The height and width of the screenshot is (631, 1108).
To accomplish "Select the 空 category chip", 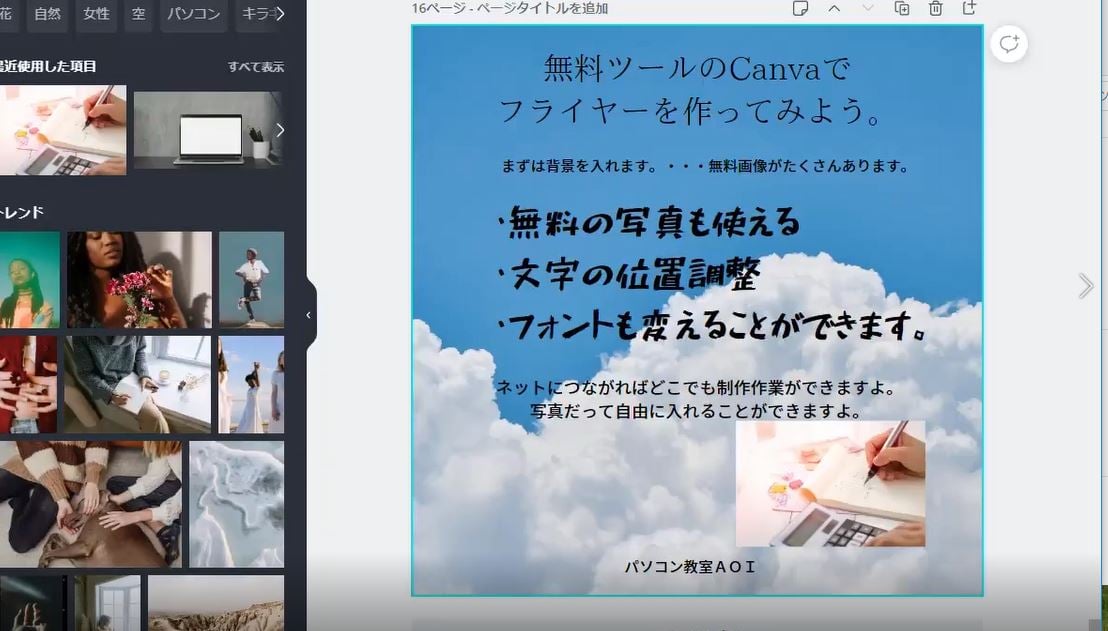I will [x=137, y=14].
